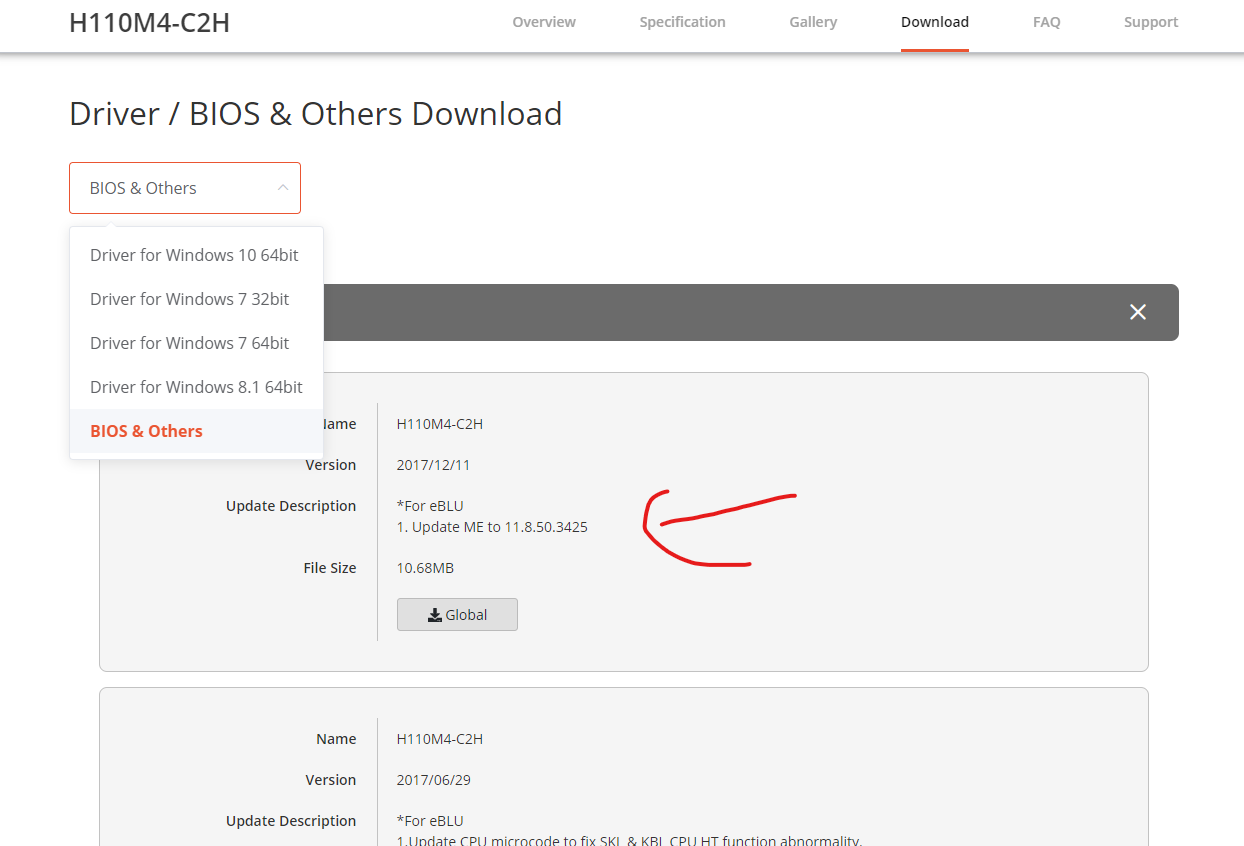Open the Support tab
The height and width of the screenshot is (846, 1244).
tap(1151, 22)
